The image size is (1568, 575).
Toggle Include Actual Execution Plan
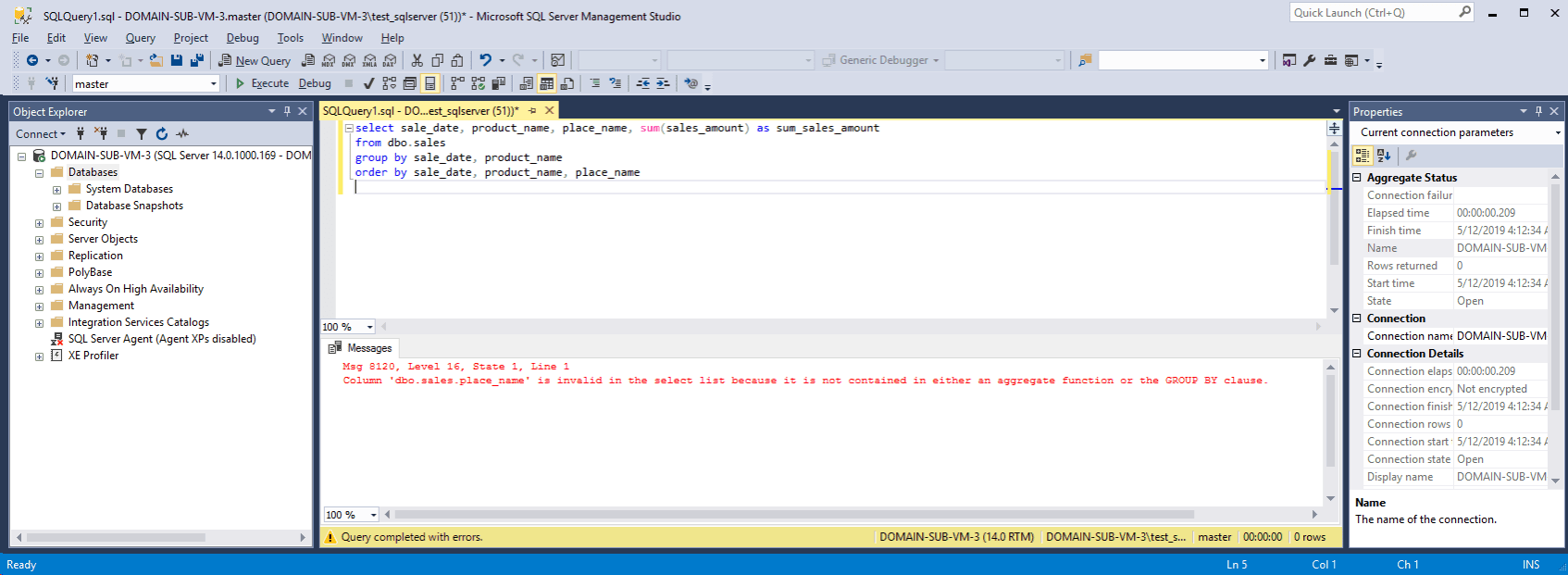[x=457, y=83]
